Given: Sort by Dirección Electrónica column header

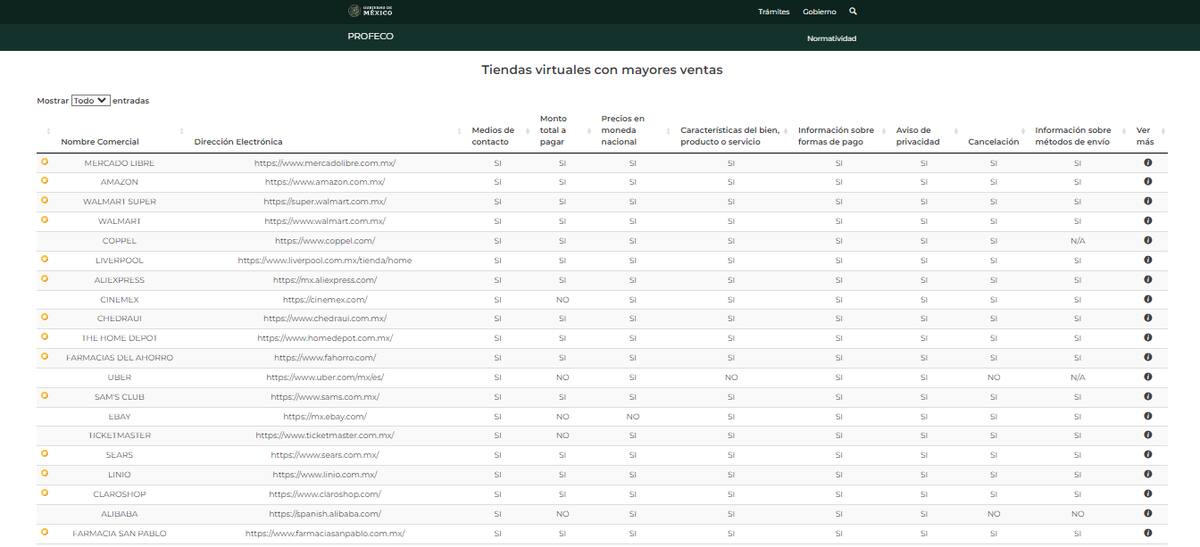Looking at the screenshot, I should coord(238,142).
